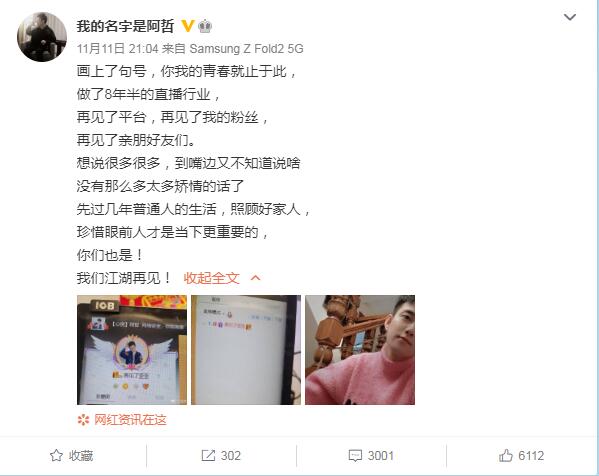Open the poster's round avatar

(42, 37)
